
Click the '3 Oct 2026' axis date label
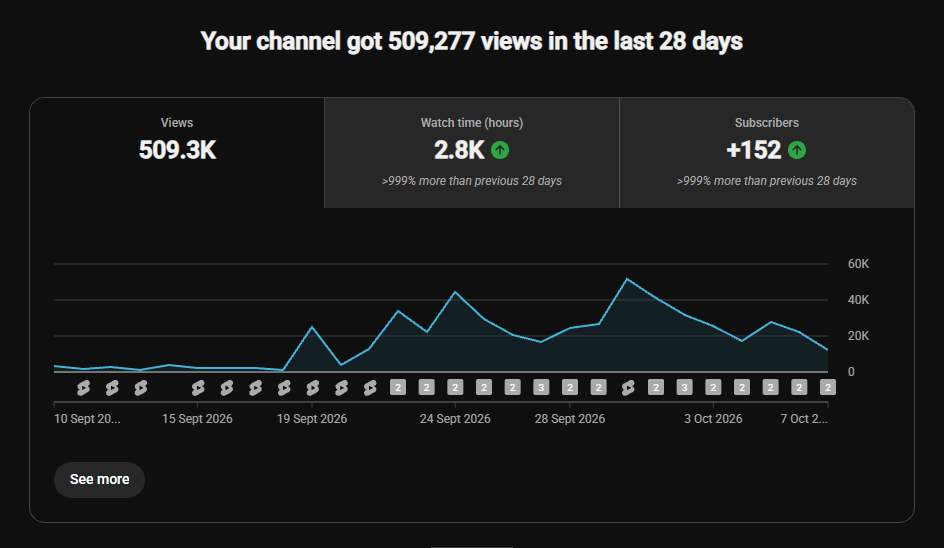click(x=713, y=419)
